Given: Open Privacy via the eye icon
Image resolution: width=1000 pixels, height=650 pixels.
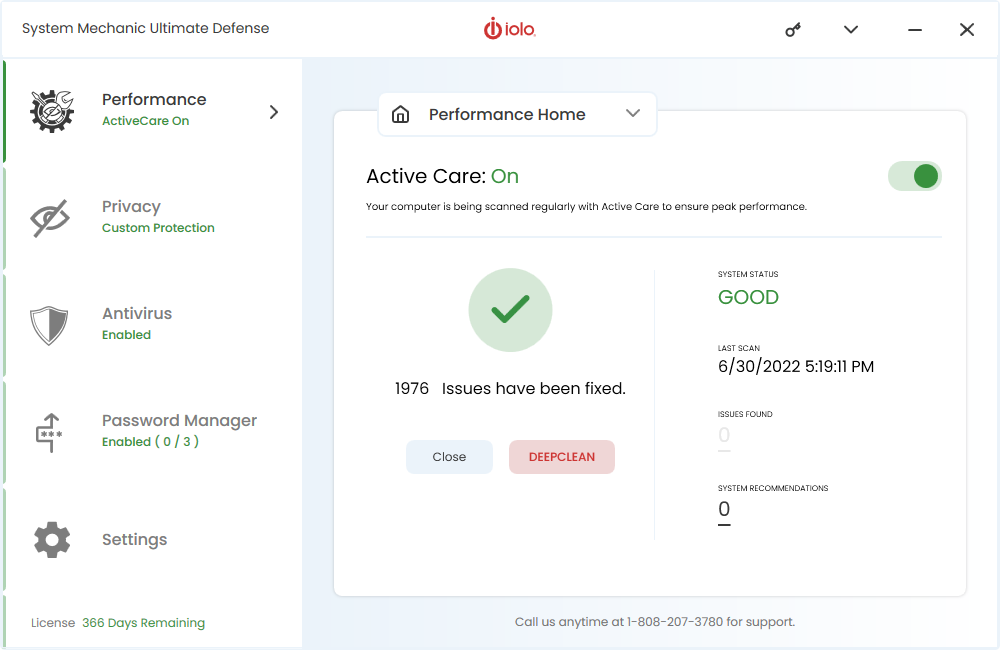Looking at the screenshot, I should 51,218.
